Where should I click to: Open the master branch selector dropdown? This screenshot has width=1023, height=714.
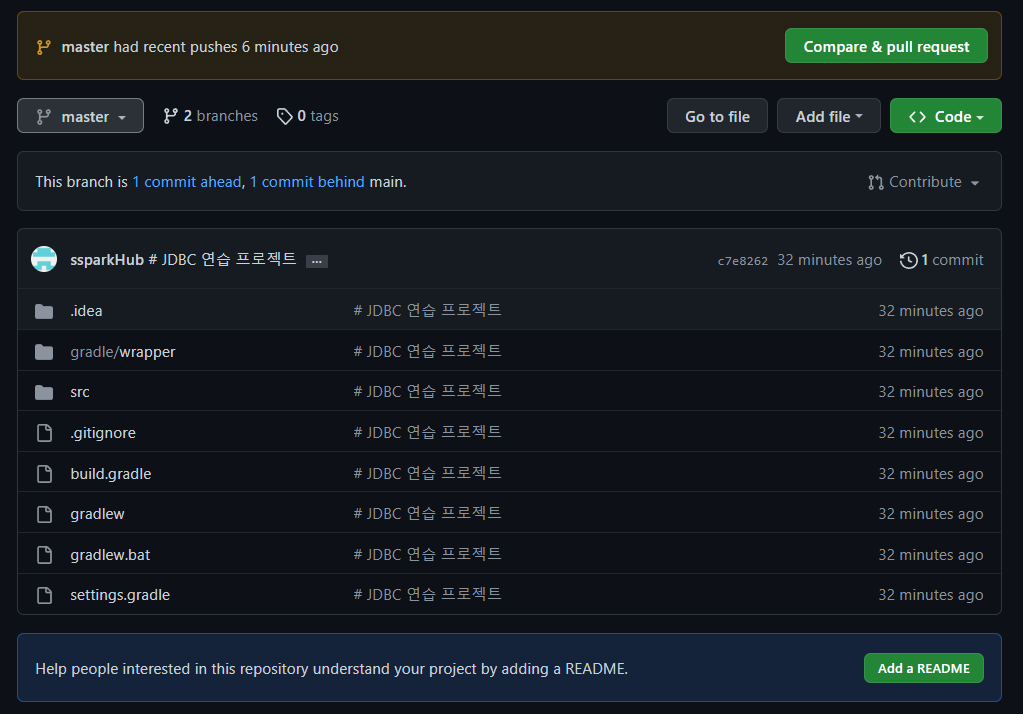pyautogui.click(x=80, y=116)
